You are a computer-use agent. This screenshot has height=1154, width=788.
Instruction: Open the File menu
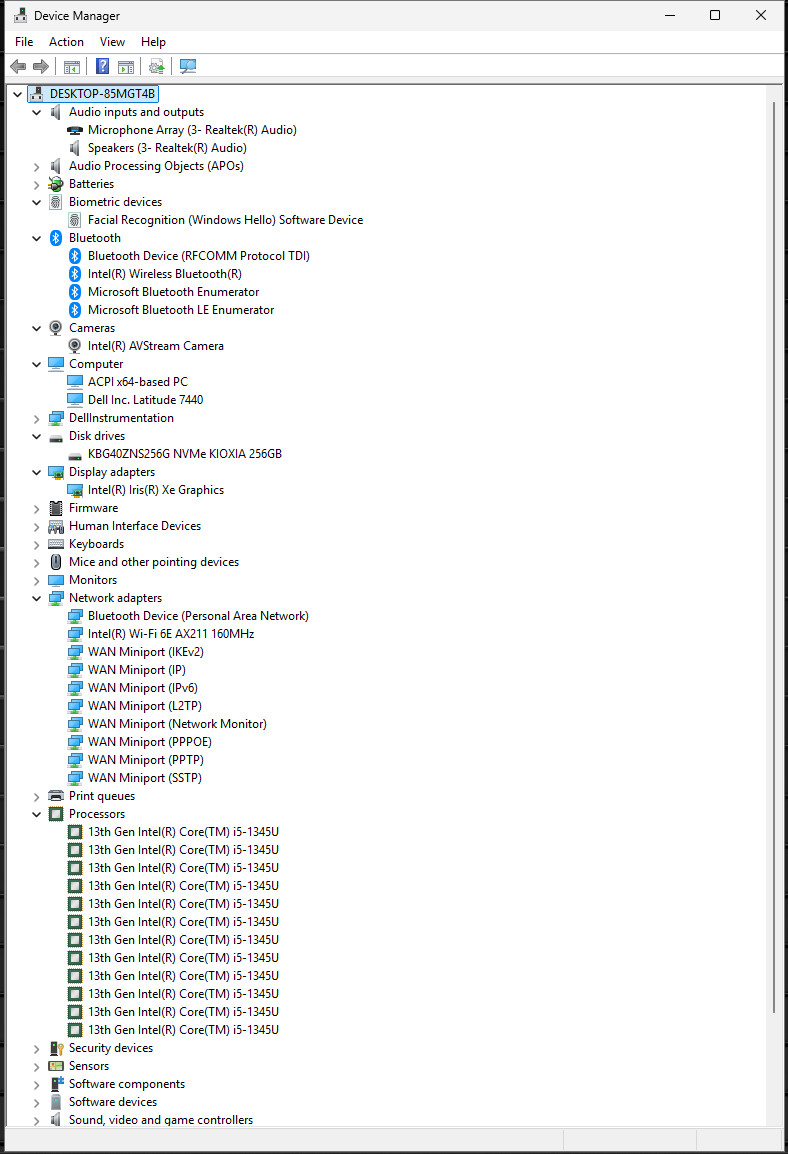pos(24,42)
